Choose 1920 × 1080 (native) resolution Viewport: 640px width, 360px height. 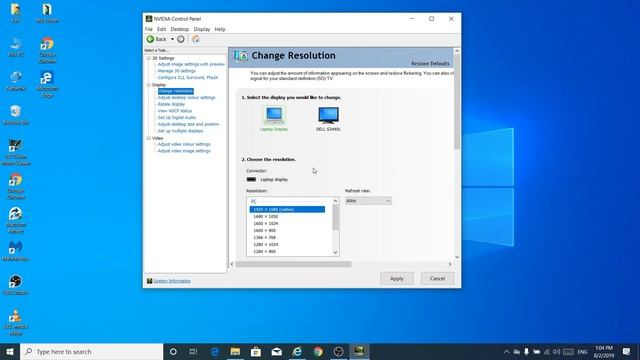click(x=287, y=209)
